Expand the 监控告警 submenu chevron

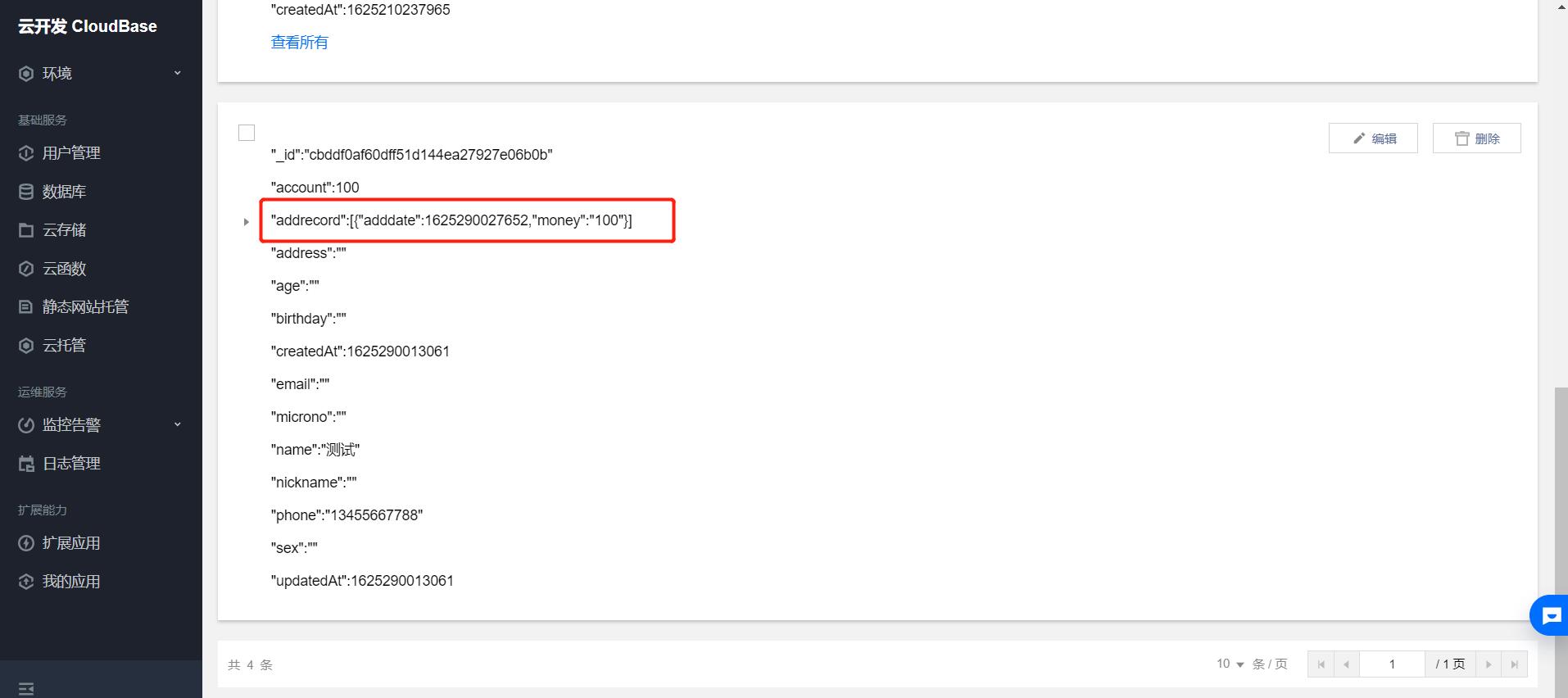177,424
